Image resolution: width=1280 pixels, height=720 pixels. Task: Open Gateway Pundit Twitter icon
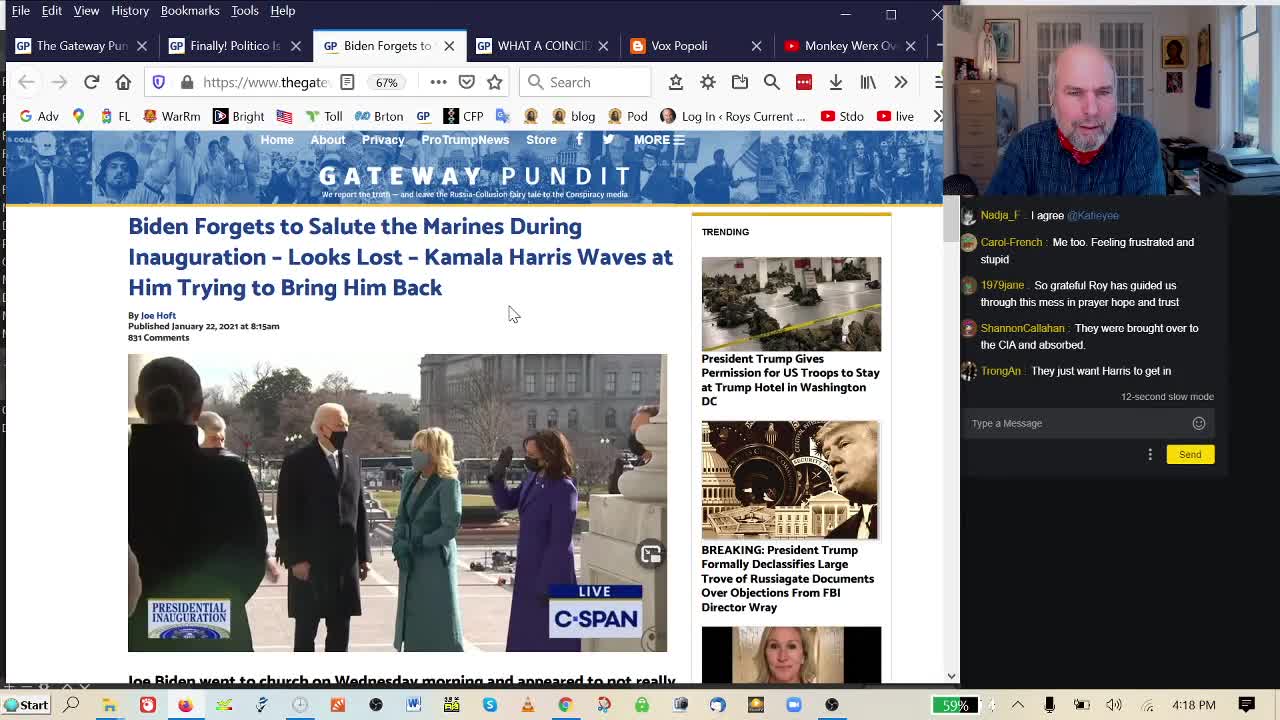pyautogui.click(x=608, y=140)
